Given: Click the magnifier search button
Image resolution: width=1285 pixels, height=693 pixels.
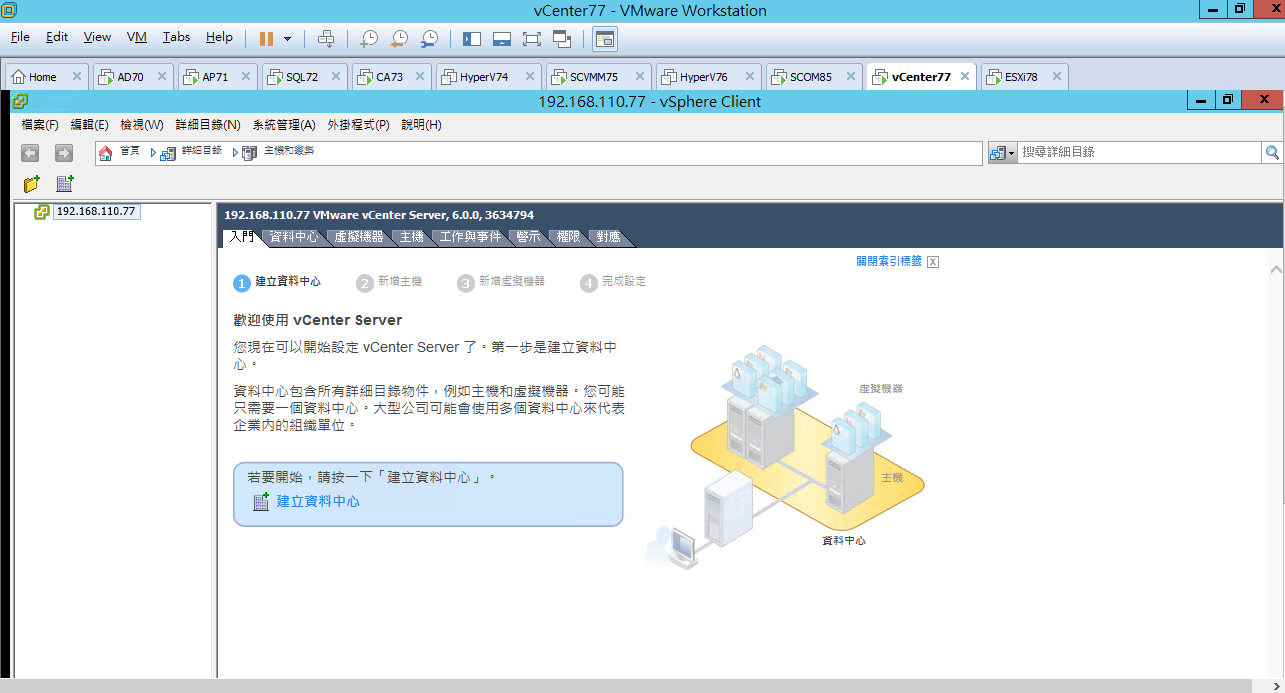Looking at the screenshot, I should pyautogui.click(x=1272, y=152).
